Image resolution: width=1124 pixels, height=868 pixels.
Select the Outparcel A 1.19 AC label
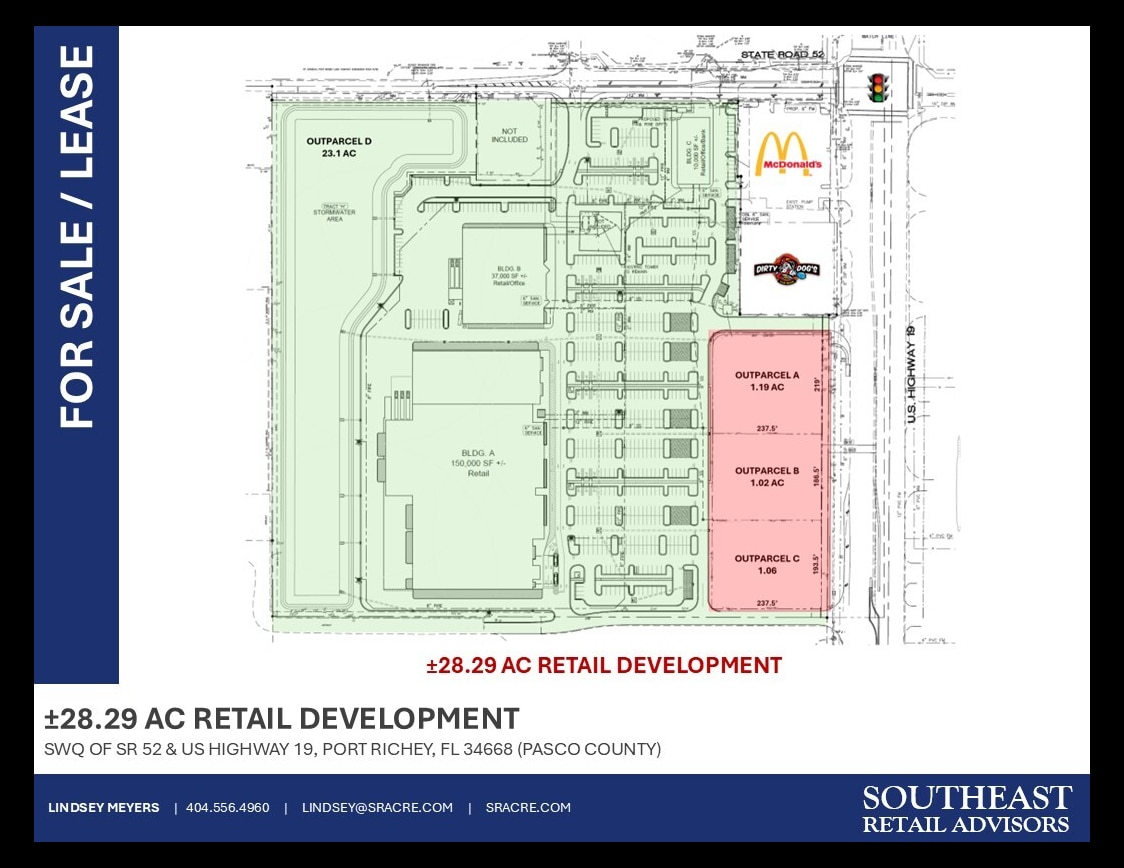point(767,381)
